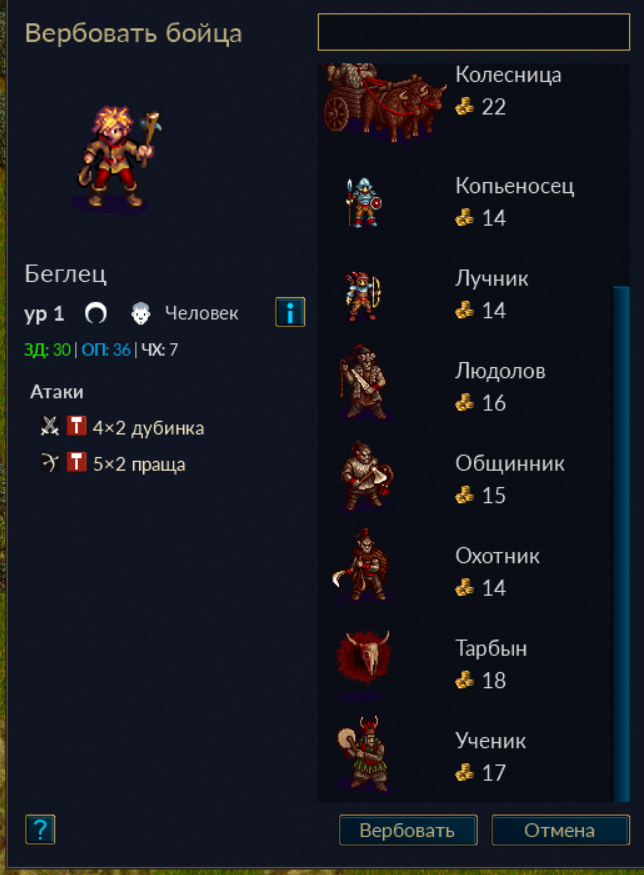This screenshot has height=875, width=644.
Task: Select the Копьеносец spearman sprite
Action: [x=363, y=203]
